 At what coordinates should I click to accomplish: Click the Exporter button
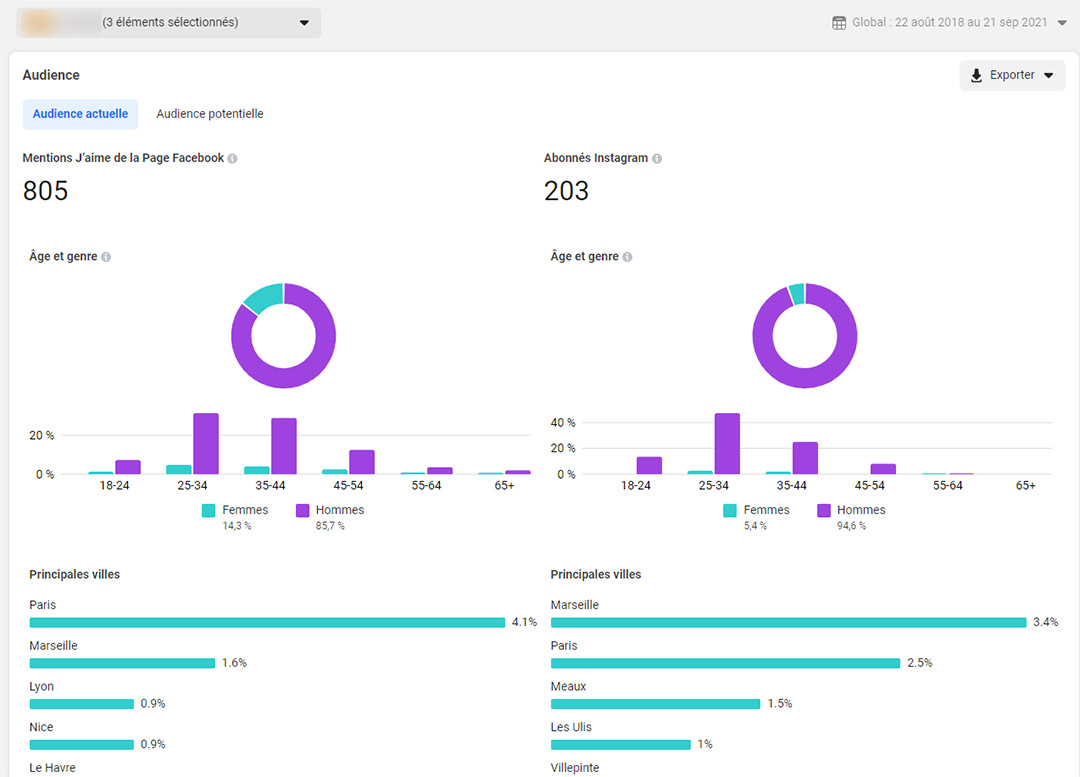click(x=1012, y=75)
